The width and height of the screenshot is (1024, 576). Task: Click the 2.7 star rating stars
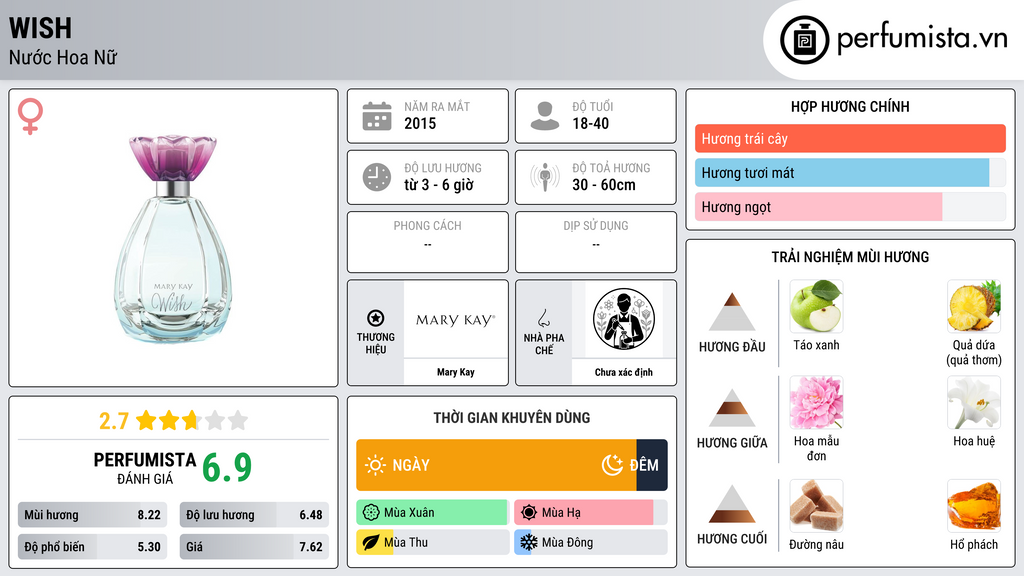click(x=192, y=420)
